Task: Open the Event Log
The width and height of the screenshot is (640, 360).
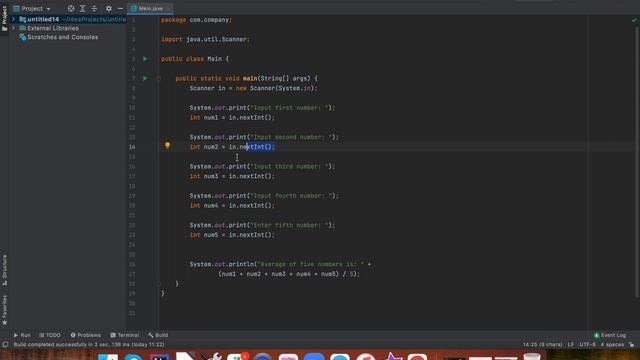Action: click(x=610, y=335)
